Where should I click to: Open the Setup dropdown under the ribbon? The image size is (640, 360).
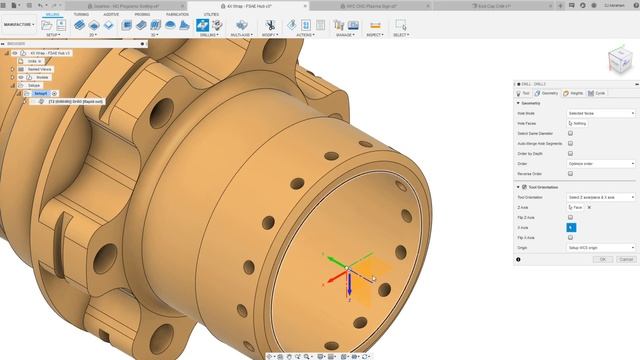click(x=53, y=35)
